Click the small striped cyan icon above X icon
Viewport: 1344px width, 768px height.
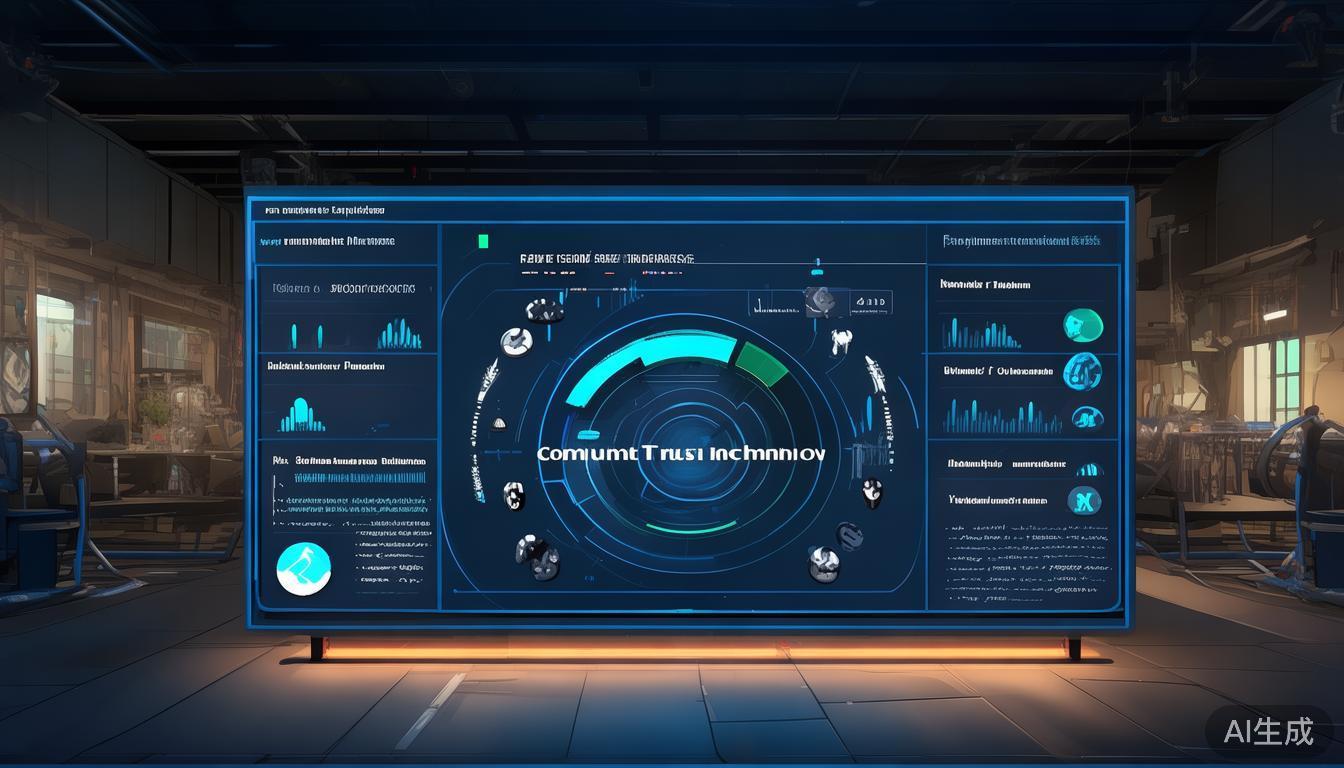click(1088, 469)
